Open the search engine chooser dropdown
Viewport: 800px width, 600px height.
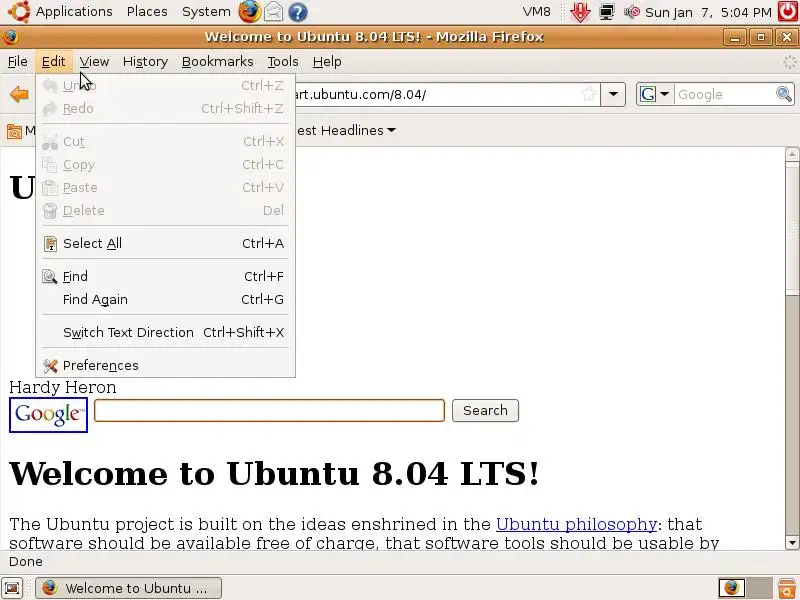[x=664, y=94]
